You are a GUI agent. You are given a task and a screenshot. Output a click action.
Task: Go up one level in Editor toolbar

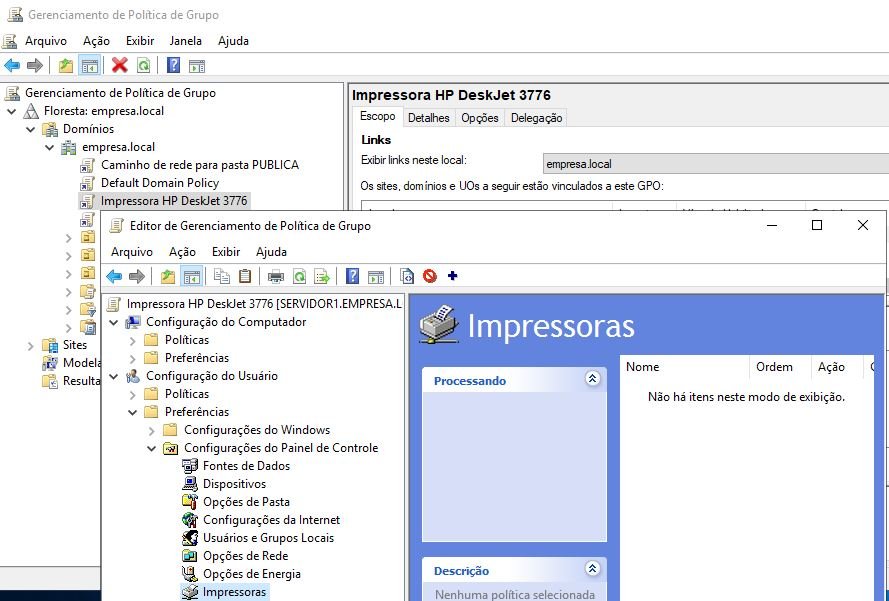pos(167,276)
